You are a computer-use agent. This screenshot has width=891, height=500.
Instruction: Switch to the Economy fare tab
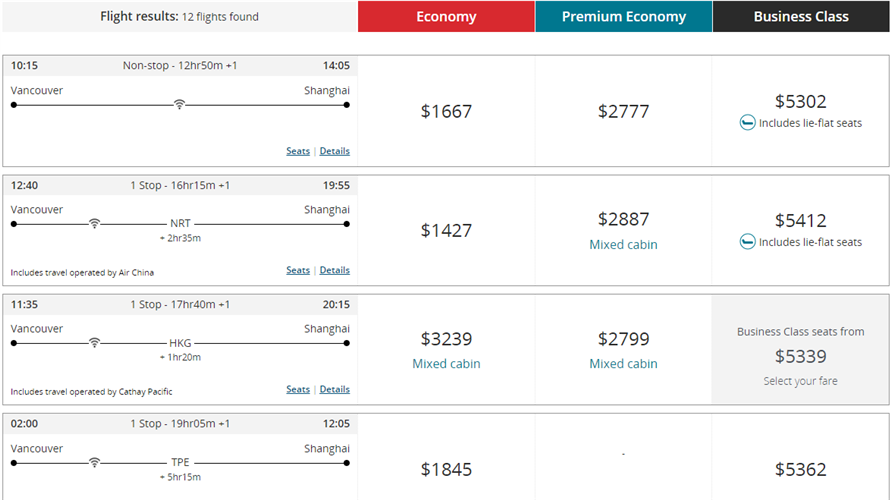[x=446, y=17]
